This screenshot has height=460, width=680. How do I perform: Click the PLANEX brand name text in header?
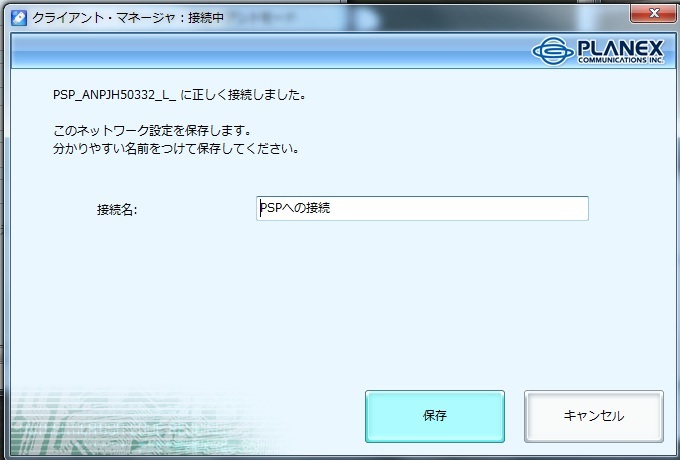621,48
